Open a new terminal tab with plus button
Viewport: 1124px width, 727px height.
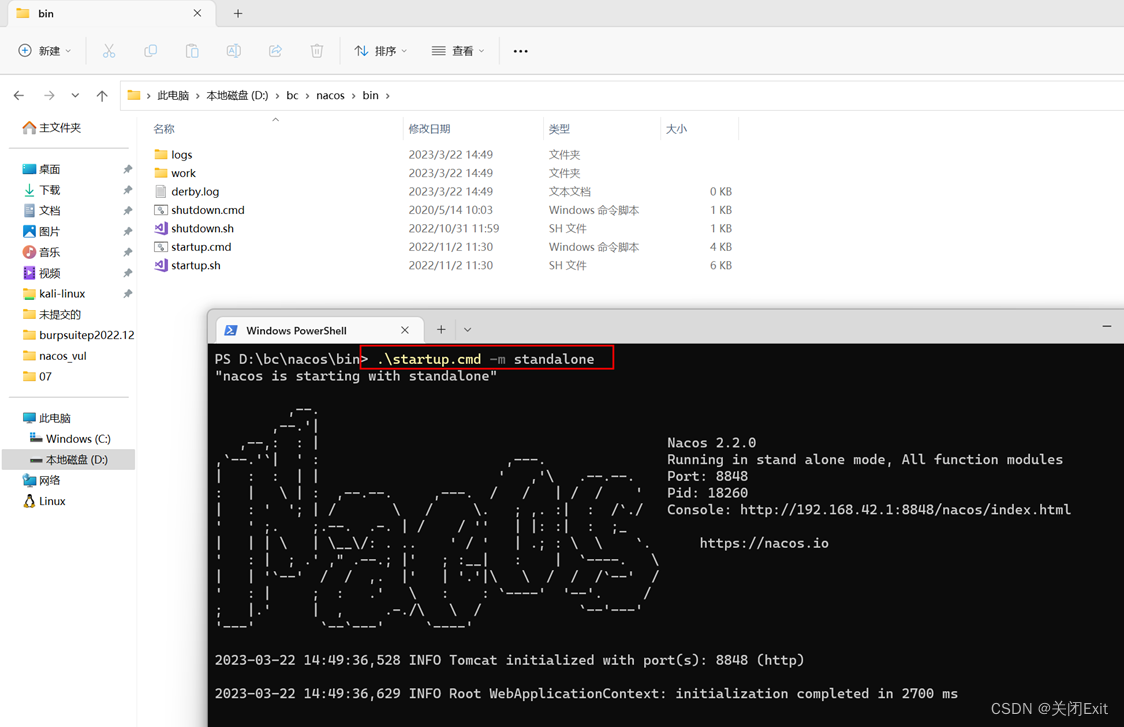[440, 330]
